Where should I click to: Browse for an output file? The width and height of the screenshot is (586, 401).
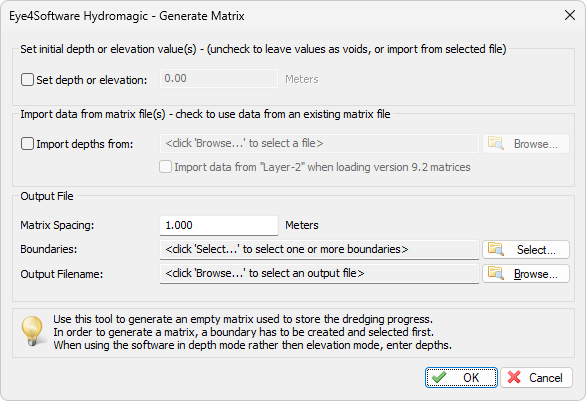point(526,274)
